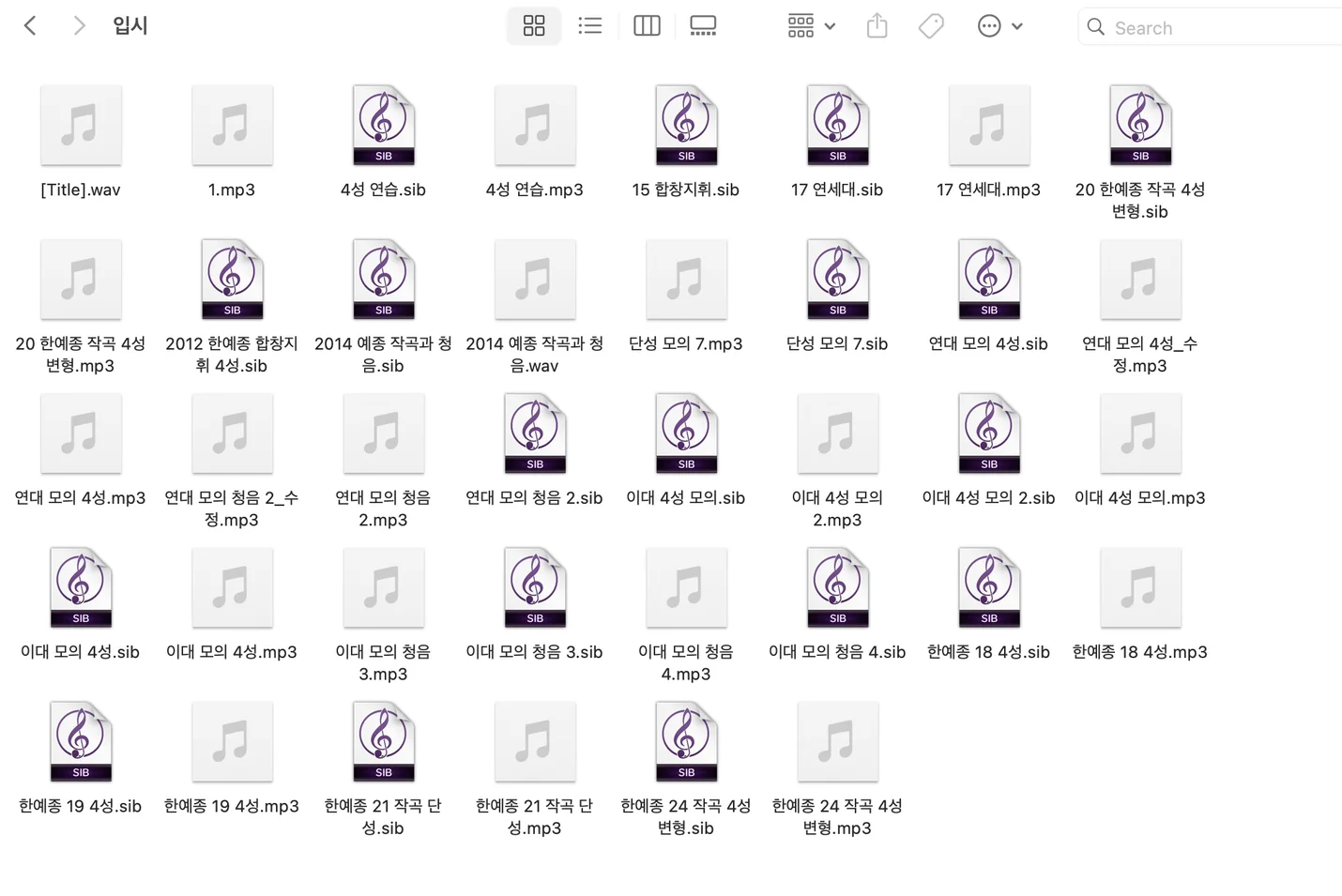Click the 2014 예종 작곡과 청음.wav thumbnail
Viewport: 1342px width, 896px height.
[x=534, y=280]
